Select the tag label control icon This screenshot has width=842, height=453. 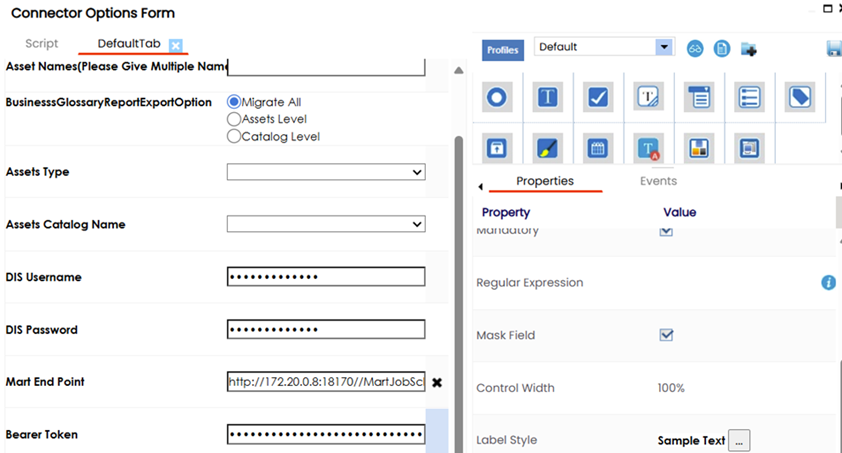click(799, 97)
